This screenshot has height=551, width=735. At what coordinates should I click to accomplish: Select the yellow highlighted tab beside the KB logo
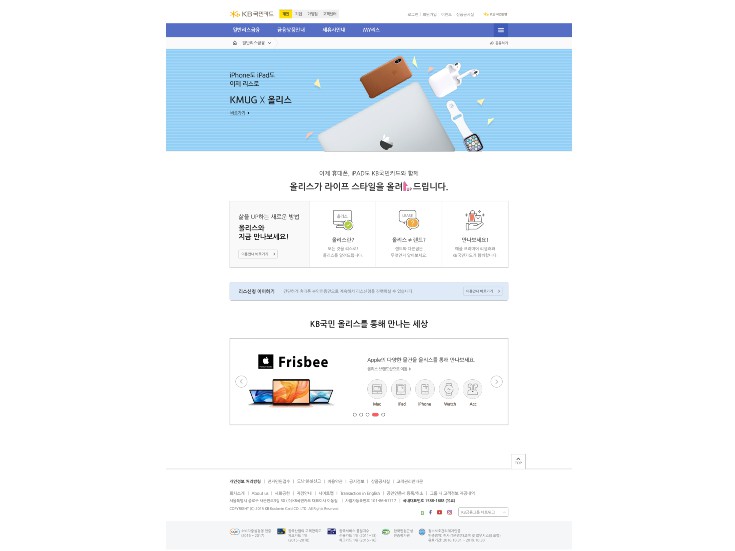pyautogui.click(x=285, y=14)
